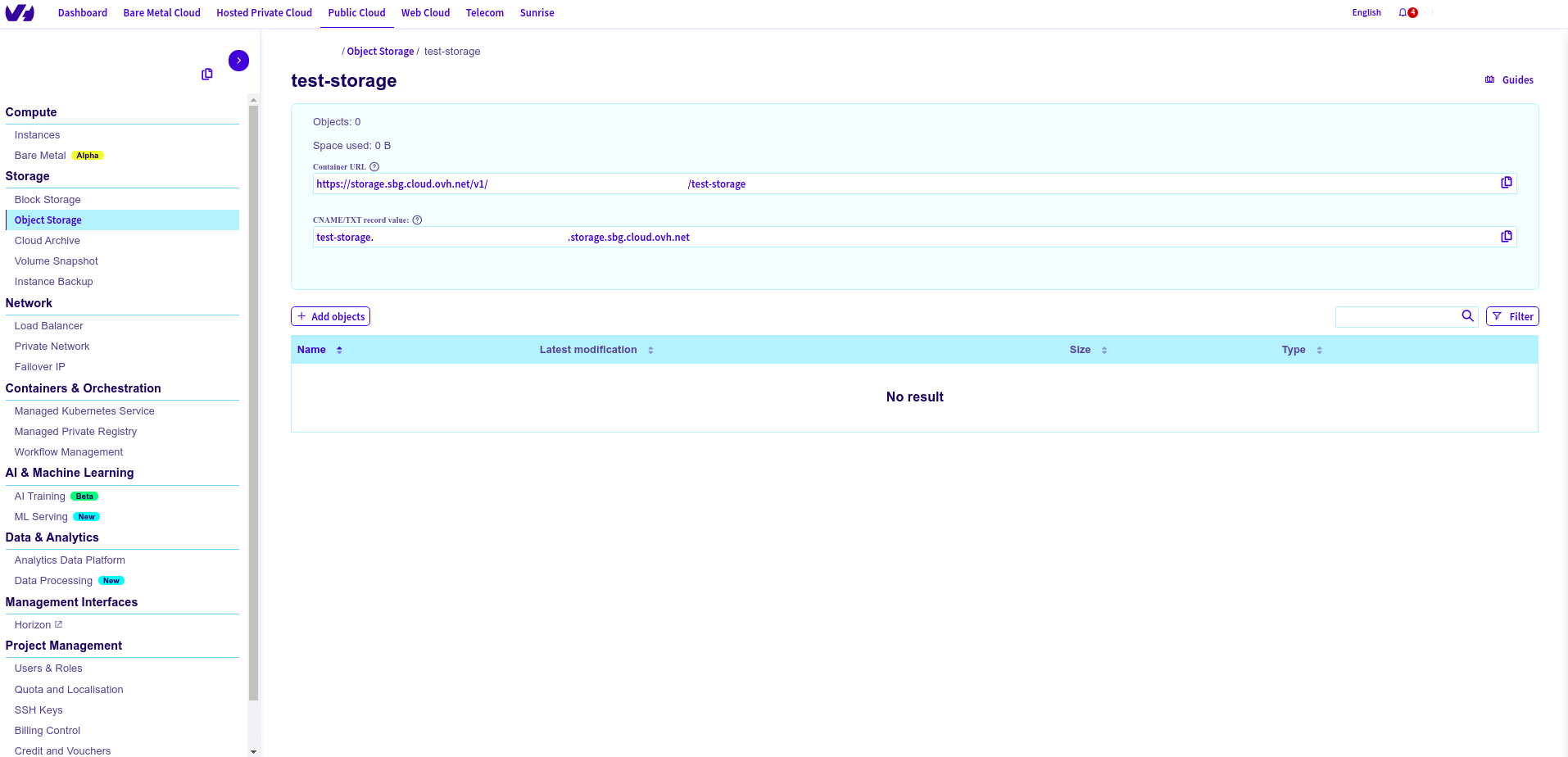Open the Web Cloud tab
This screenshot has height=757, width=1568.
pos(425,13)
